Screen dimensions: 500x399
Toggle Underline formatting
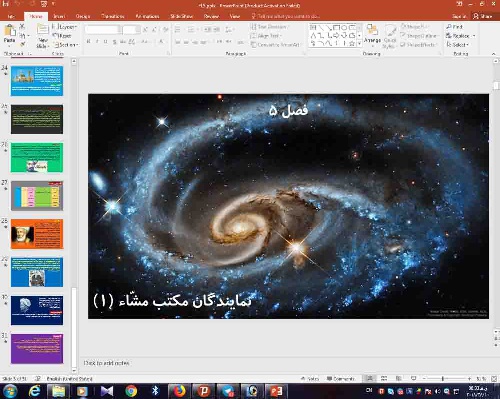click(106, 42)
